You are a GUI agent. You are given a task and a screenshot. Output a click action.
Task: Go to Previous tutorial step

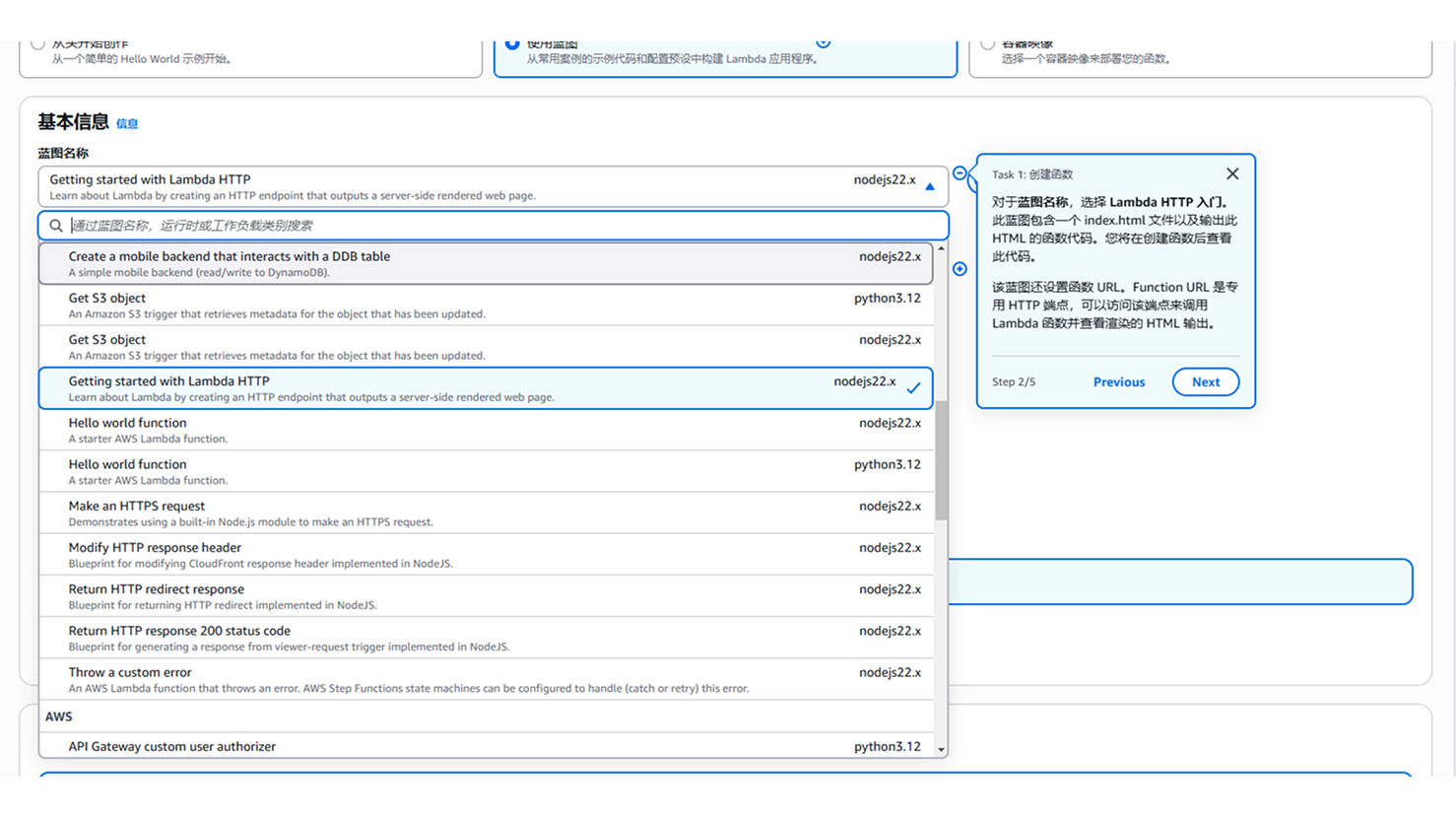coord(1118,382)
